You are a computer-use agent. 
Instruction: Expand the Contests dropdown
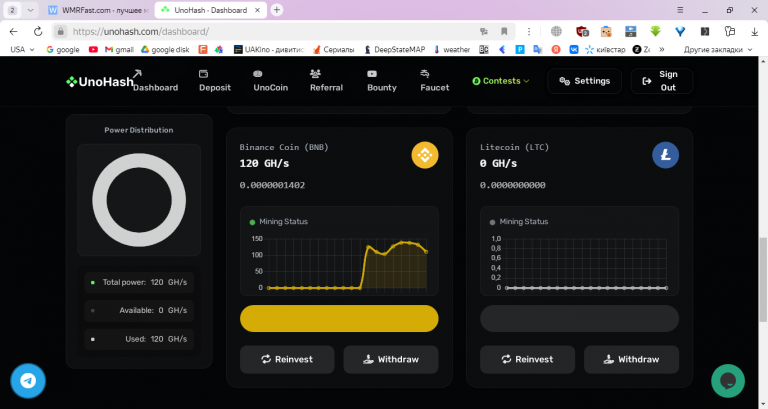tap(501, 81)
